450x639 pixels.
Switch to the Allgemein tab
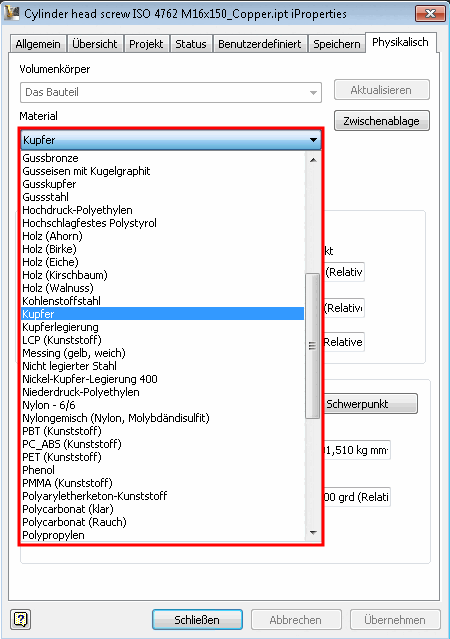(x=38, y=44)
